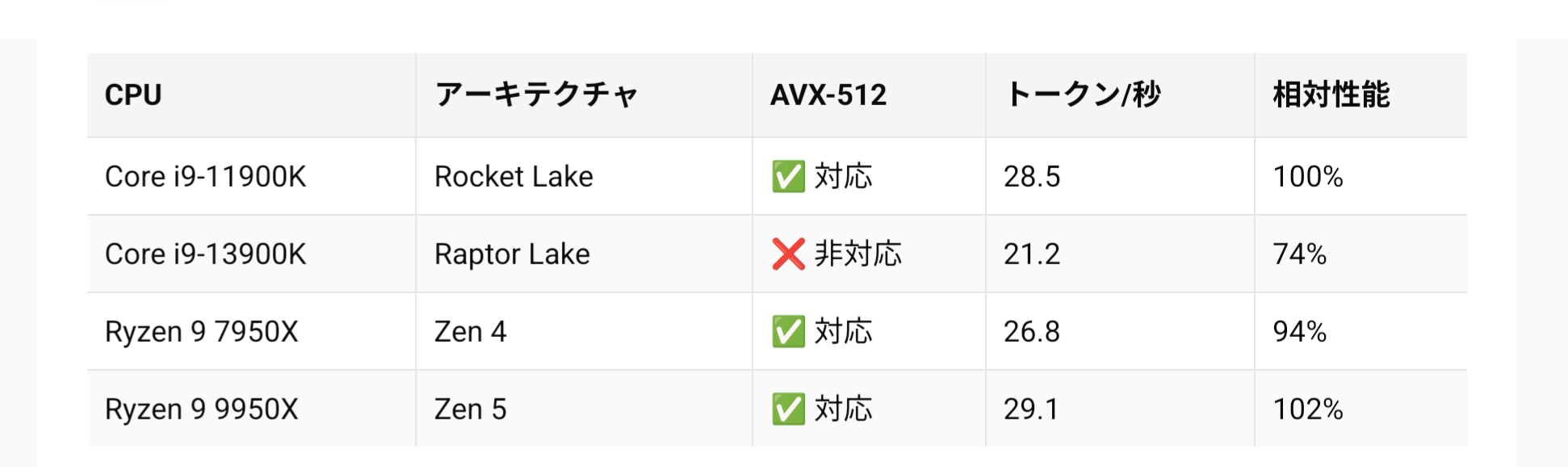Select the CPU column header
The height and width of the screenshot is (467, 1568).
coord(133,95)
